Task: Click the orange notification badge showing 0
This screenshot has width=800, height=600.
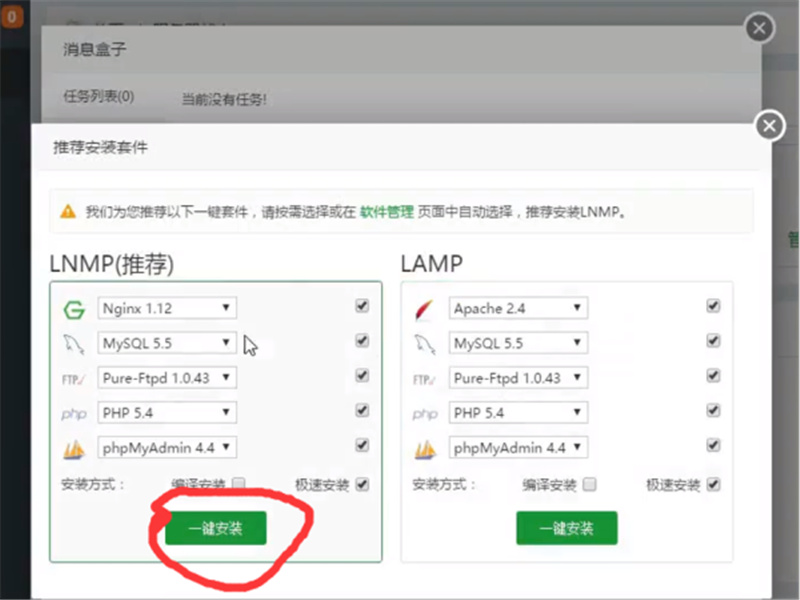Action: (x=12, y=17)
